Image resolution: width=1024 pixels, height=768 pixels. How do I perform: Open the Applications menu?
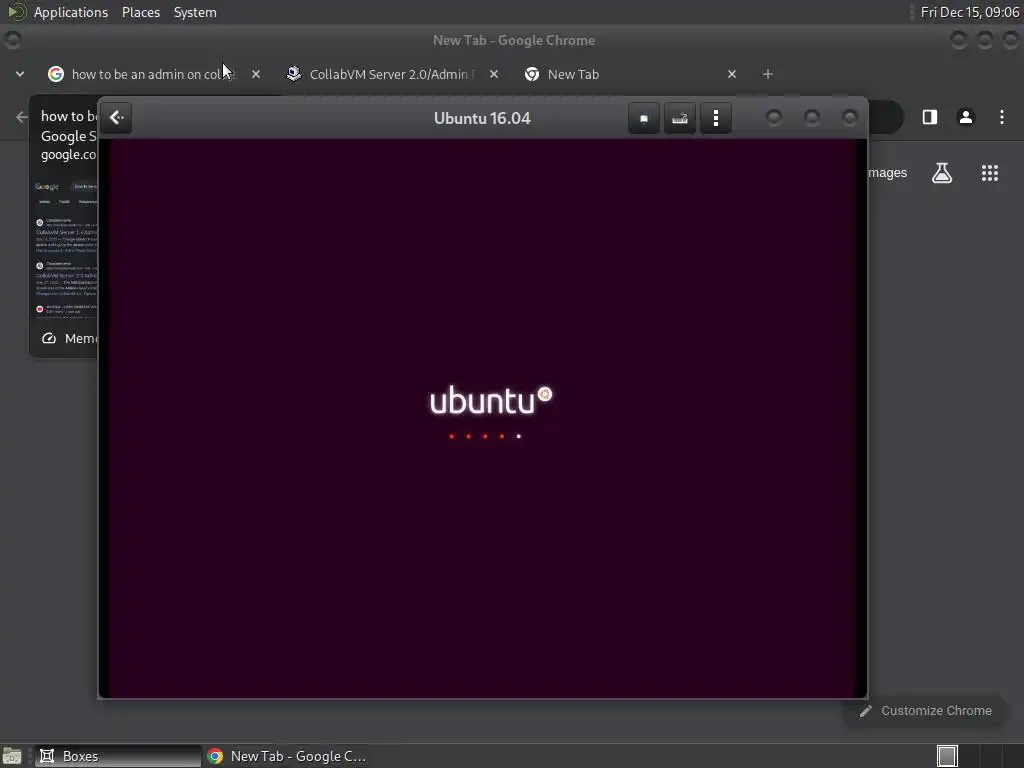coord(71,12)
